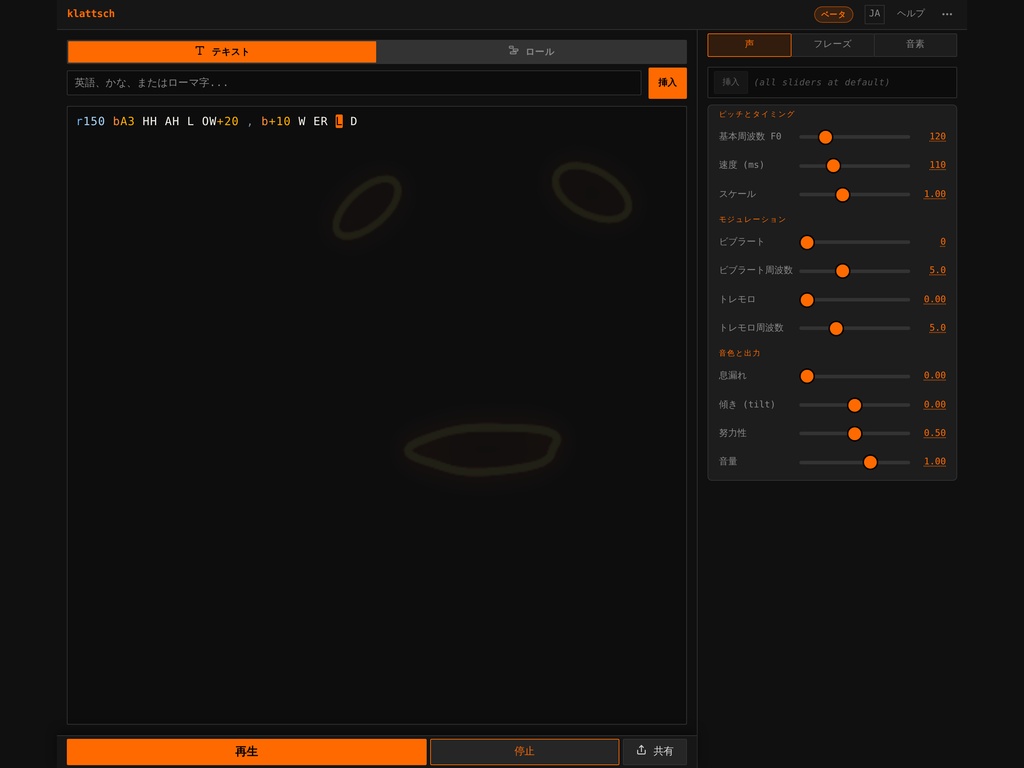Click the W phoneme in editor

coord(302,121)
